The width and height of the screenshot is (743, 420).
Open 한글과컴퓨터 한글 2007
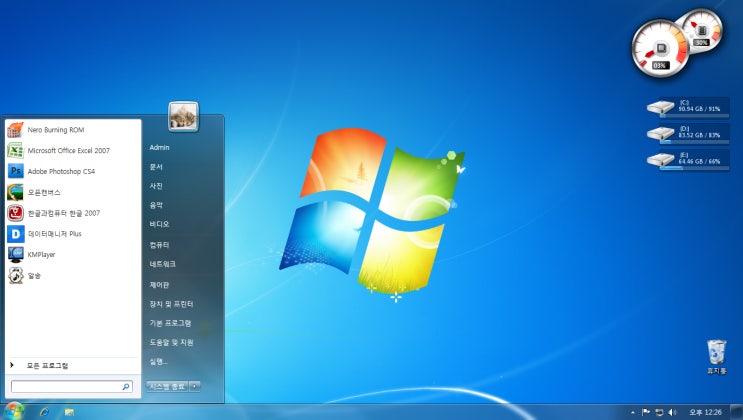(x=63, y=213)
